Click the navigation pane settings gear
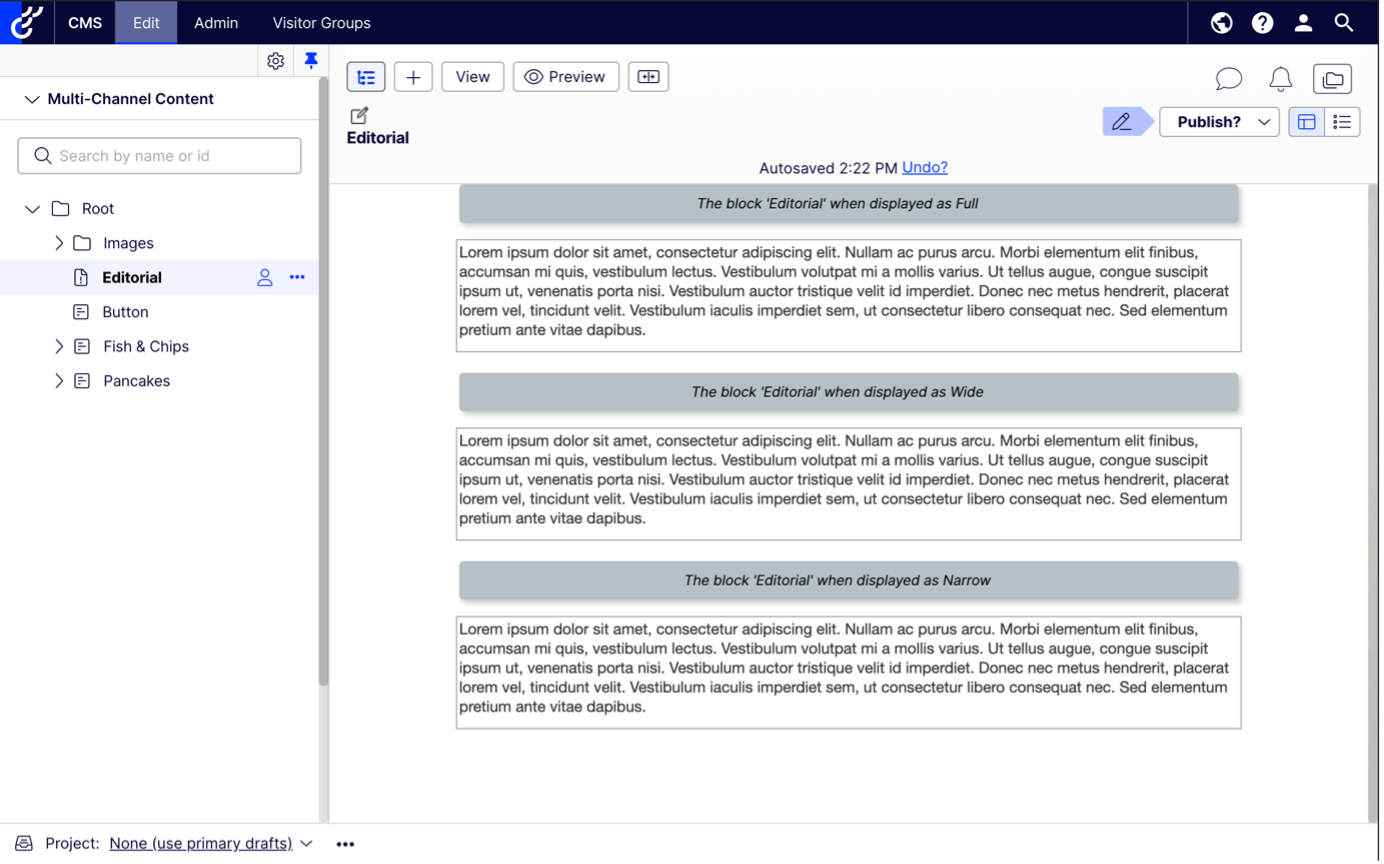This screenshot has height=864, width=1384. click(276, 61)
